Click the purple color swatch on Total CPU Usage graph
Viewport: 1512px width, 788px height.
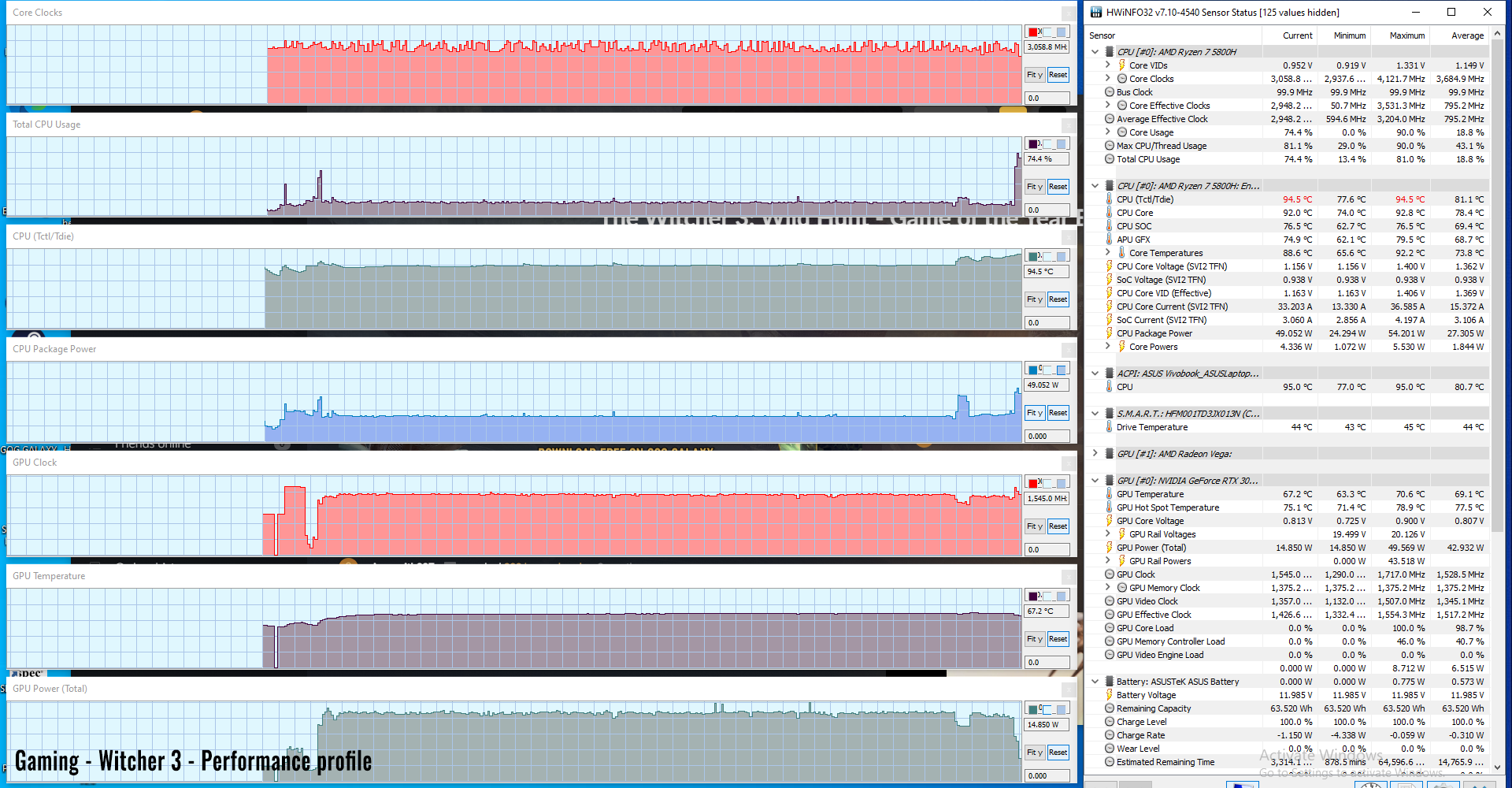tap(1033, 144)
